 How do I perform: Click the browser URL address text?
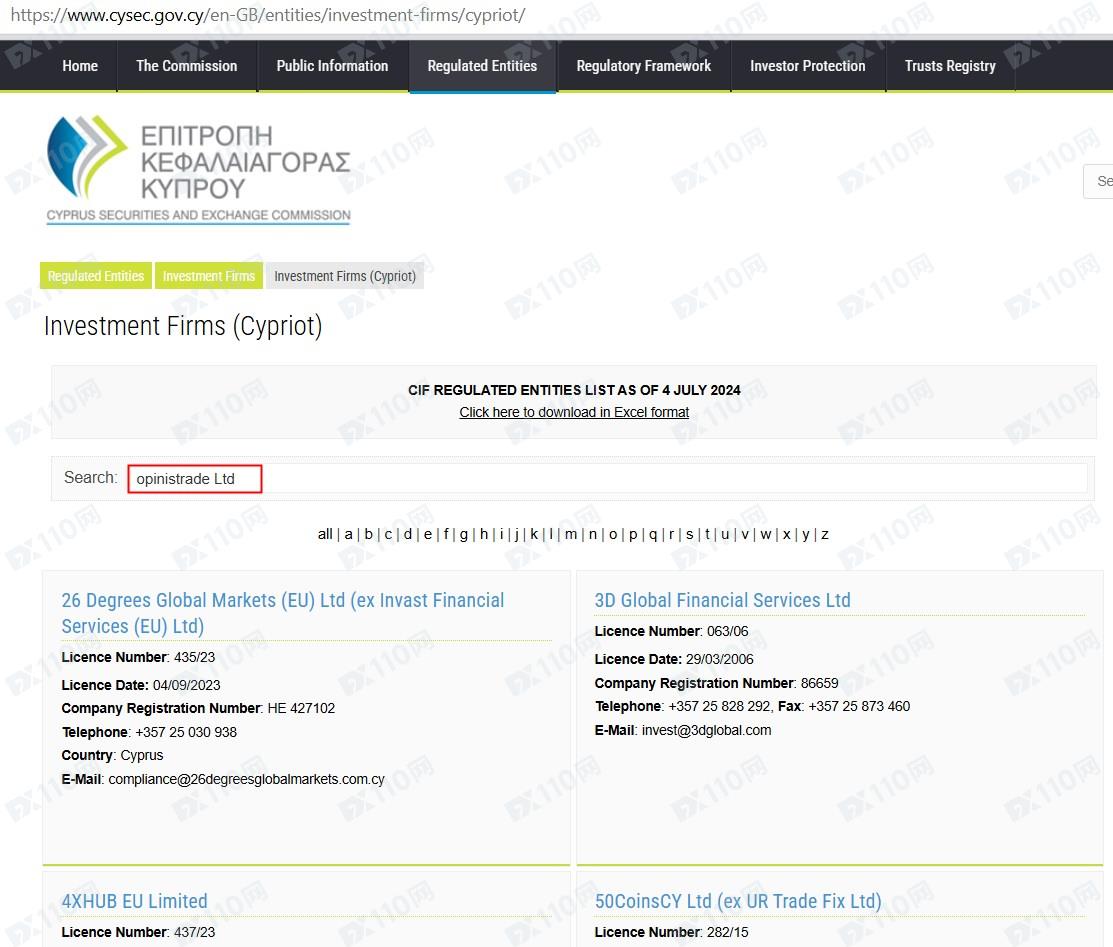pos(268,15)
